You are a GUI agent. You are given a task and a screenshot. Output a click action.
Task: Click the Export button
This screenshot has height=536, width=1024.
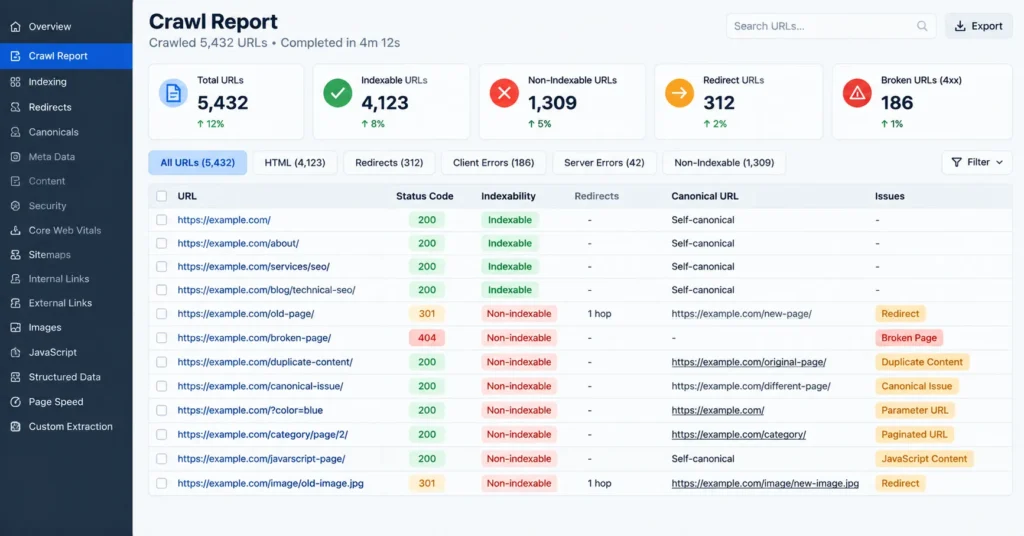point(978,26)
